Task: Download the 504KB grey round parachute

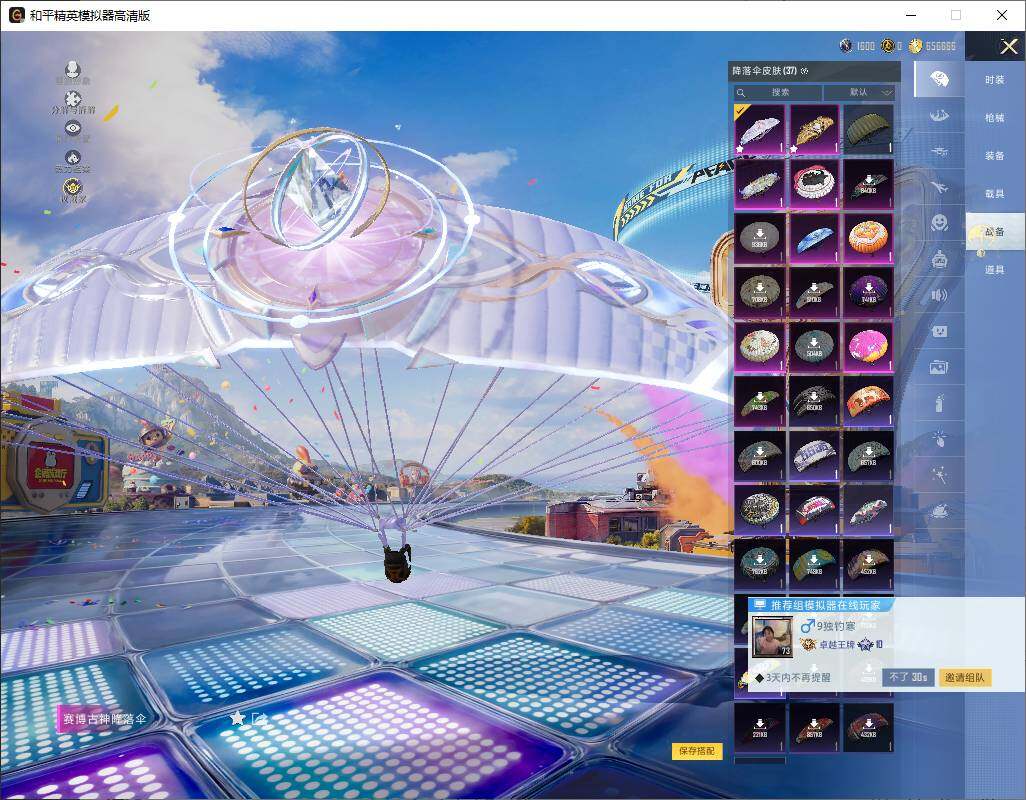Action: tap(813, 347)
